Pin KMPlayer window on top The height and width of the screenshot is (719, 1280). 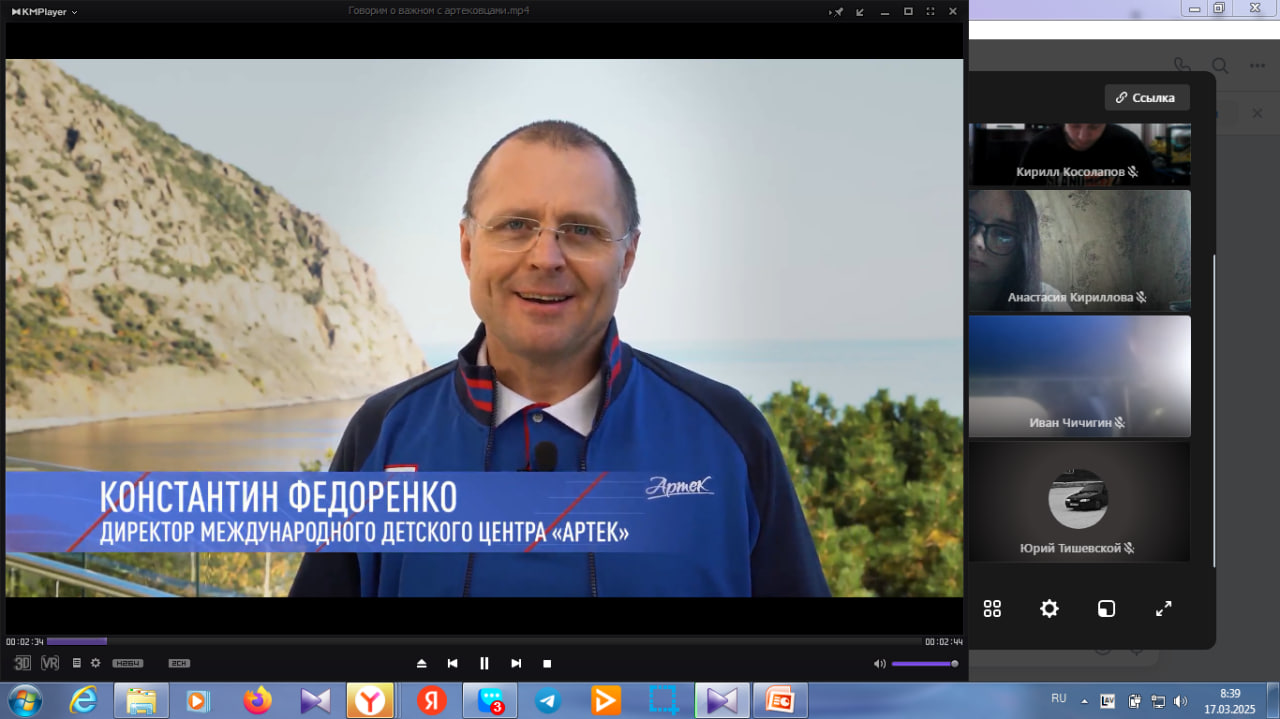pos(837,11)
